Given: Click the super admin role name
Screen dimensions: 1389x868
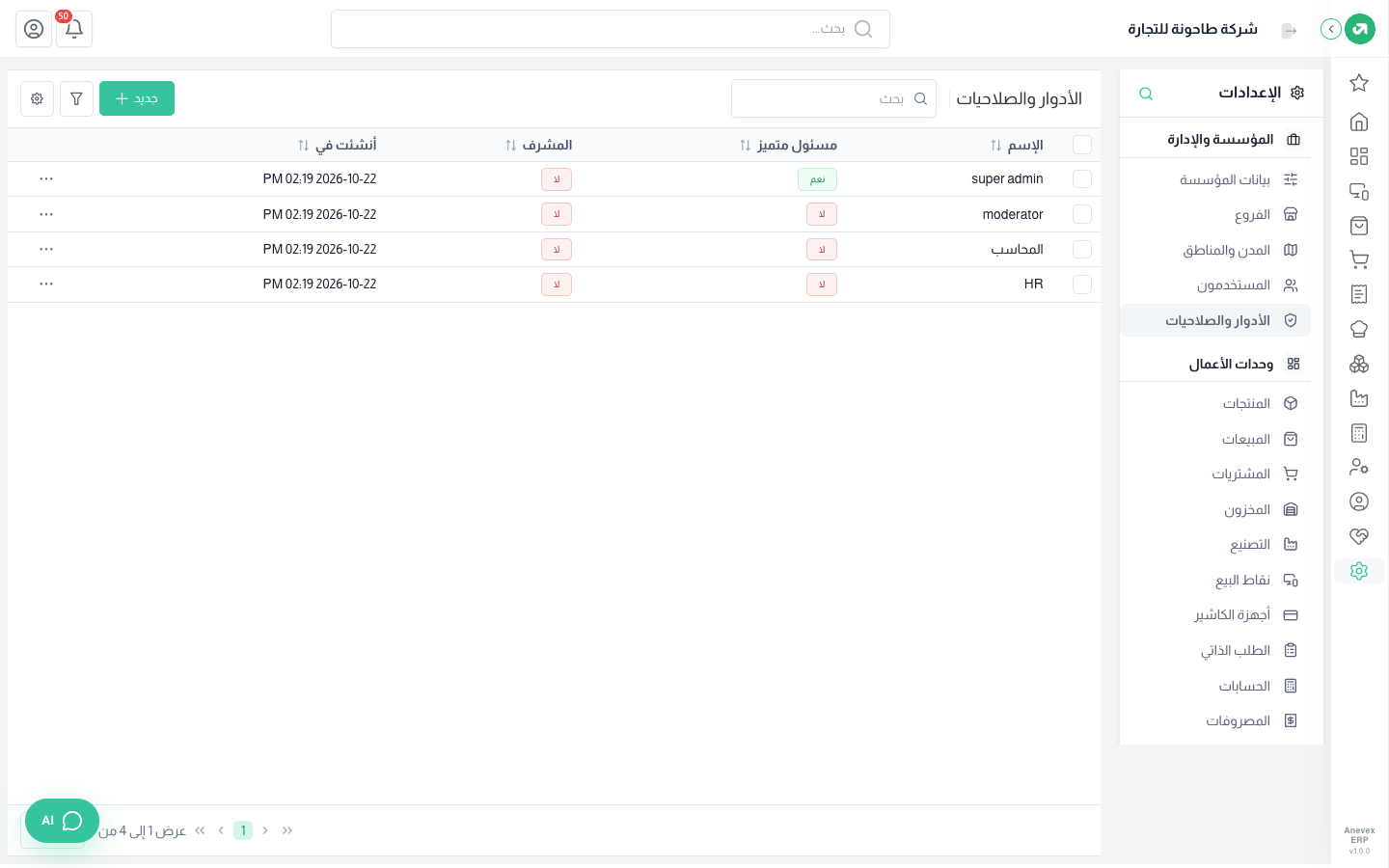Looking at the screenshot, I should 1007,179.
